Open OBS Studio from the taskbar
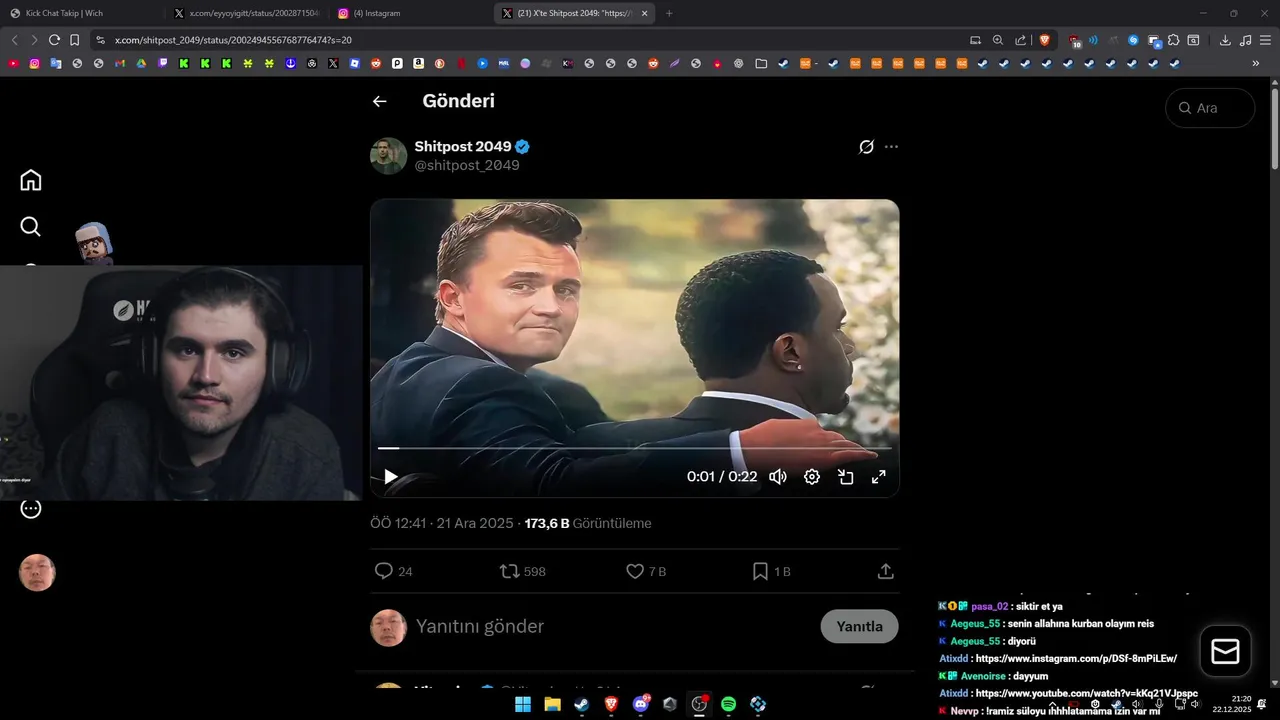The height and width of the screenshot is (720, 1280). pos(699,704)
